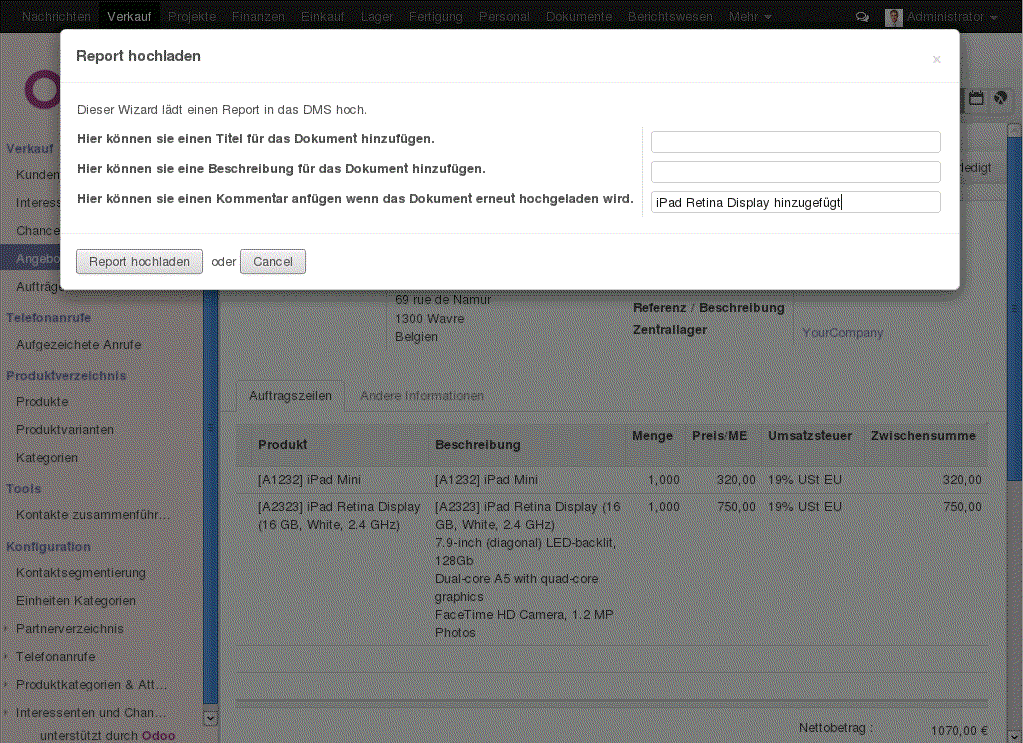Viewport: 1023px width, 743px height.
Task: Click the Nettobetrag value 1070,00 €
Action: (x=959, y=731)
